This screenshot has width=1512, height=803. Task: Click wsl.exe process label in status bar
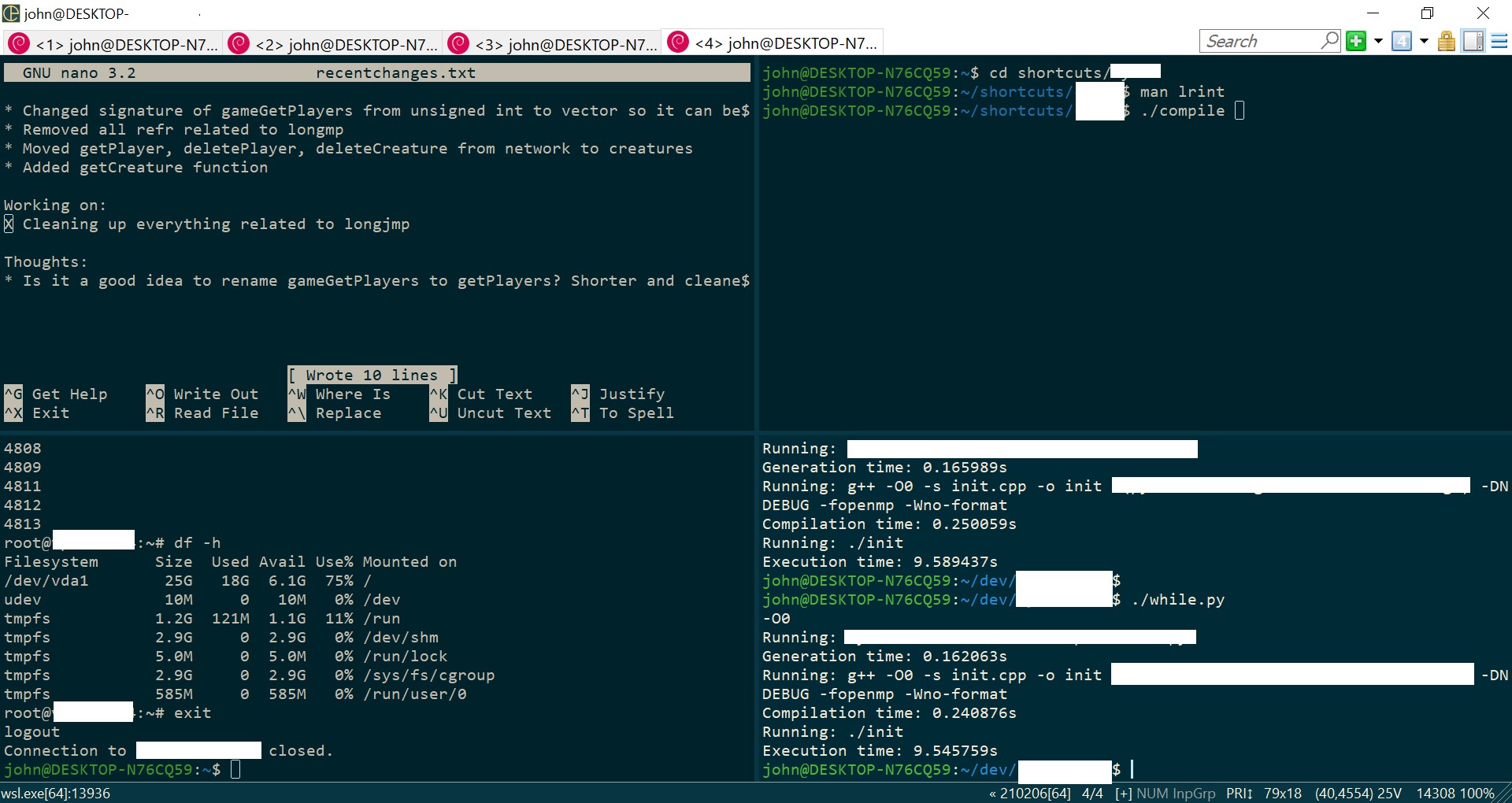click(55, 794)
